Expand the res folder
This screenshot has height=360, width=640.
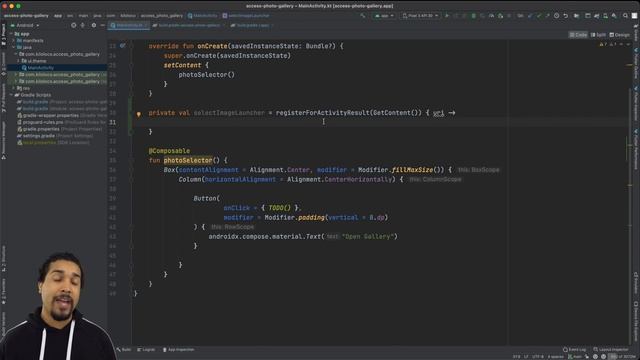pos(14,88)
